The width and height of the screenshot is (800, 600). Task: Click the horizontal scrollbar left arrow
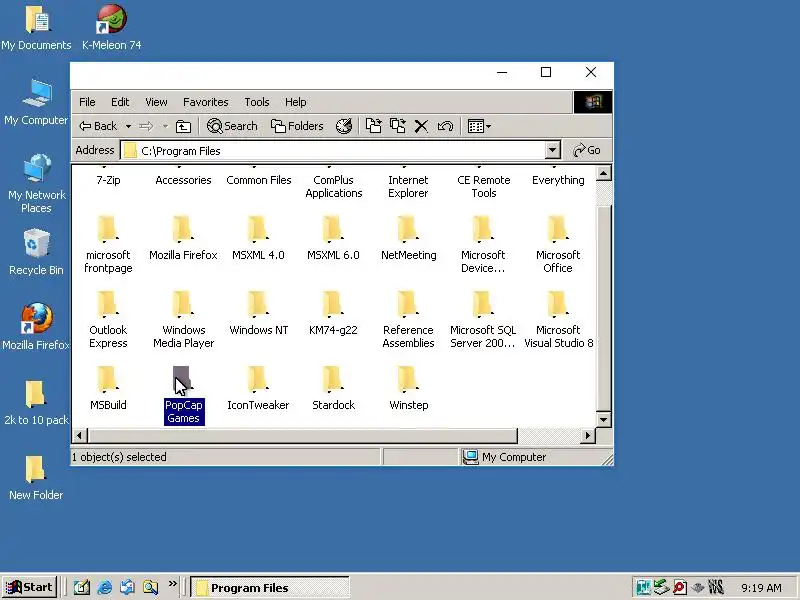[x=79, y=436]
